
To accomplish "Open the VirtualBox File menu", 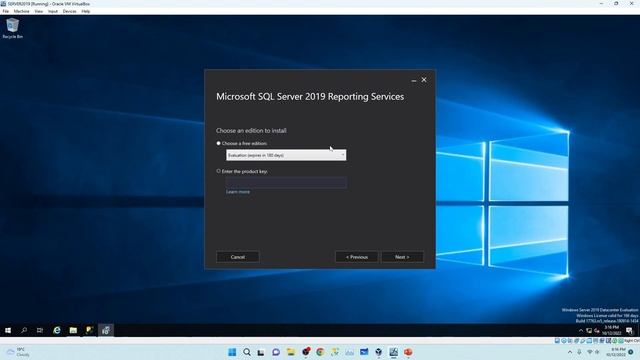I will (6, 11).
